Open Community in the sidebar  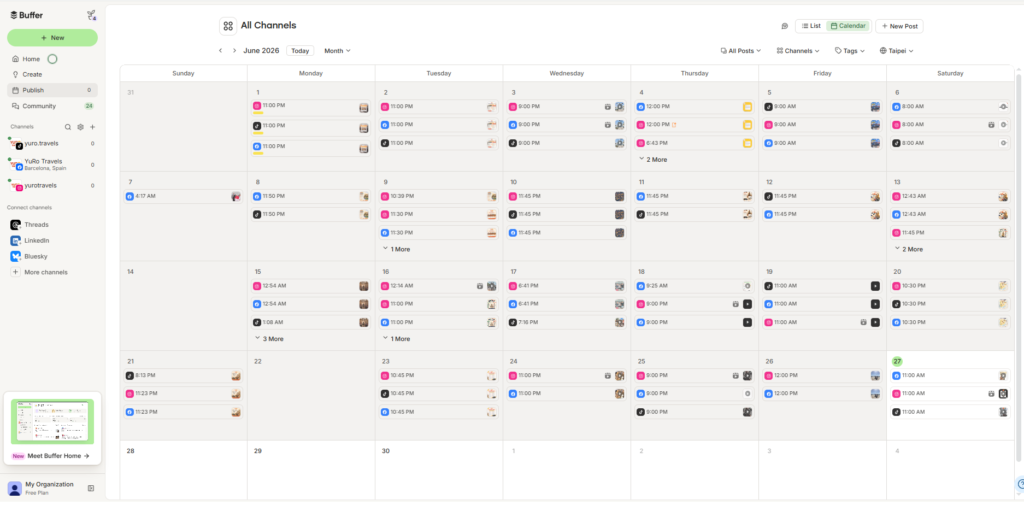(x=52, y=106)
